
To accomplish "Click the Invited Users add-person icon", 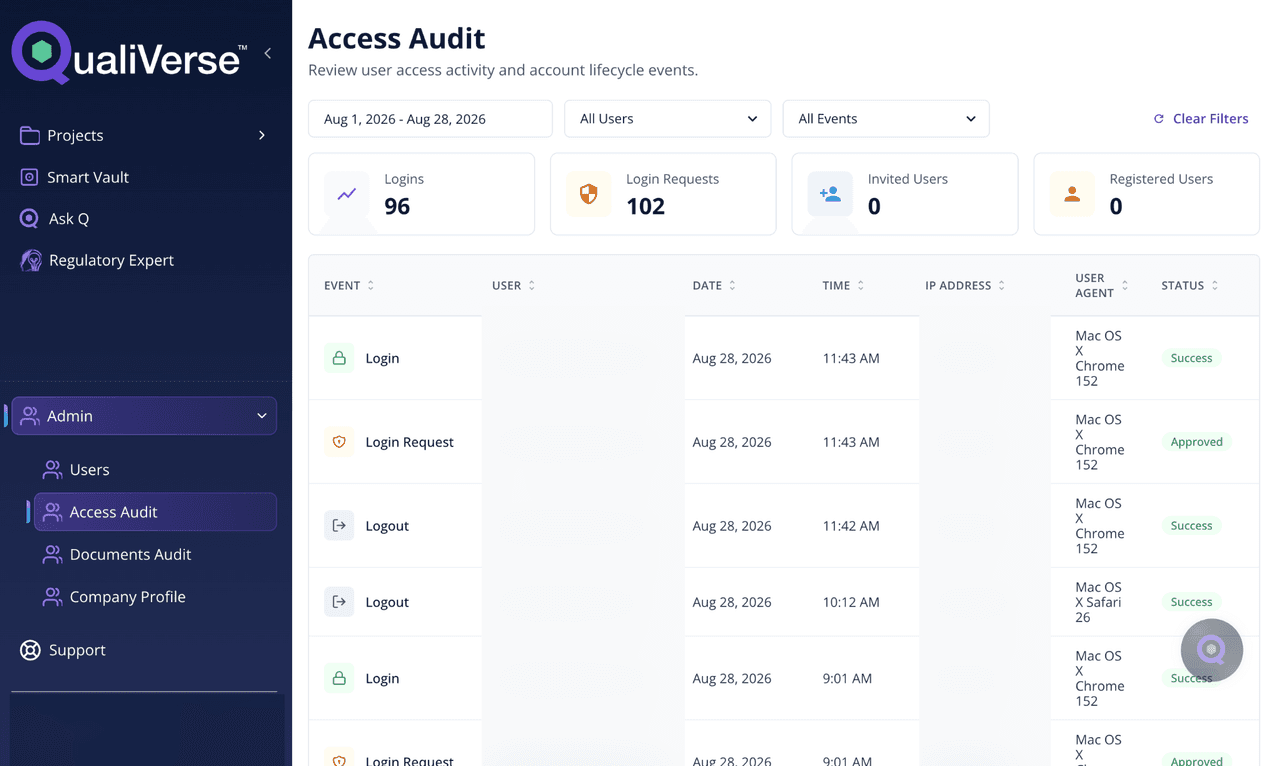I will coord(830,194).
